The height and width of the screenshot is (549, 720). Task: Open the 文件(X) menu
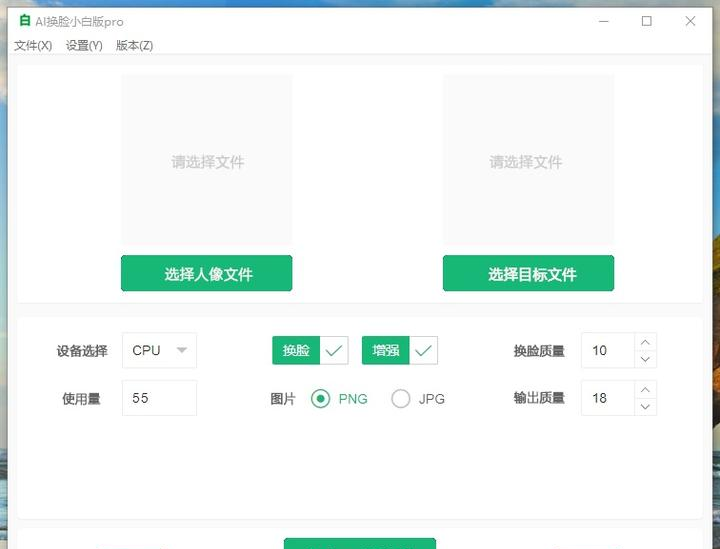33,45
